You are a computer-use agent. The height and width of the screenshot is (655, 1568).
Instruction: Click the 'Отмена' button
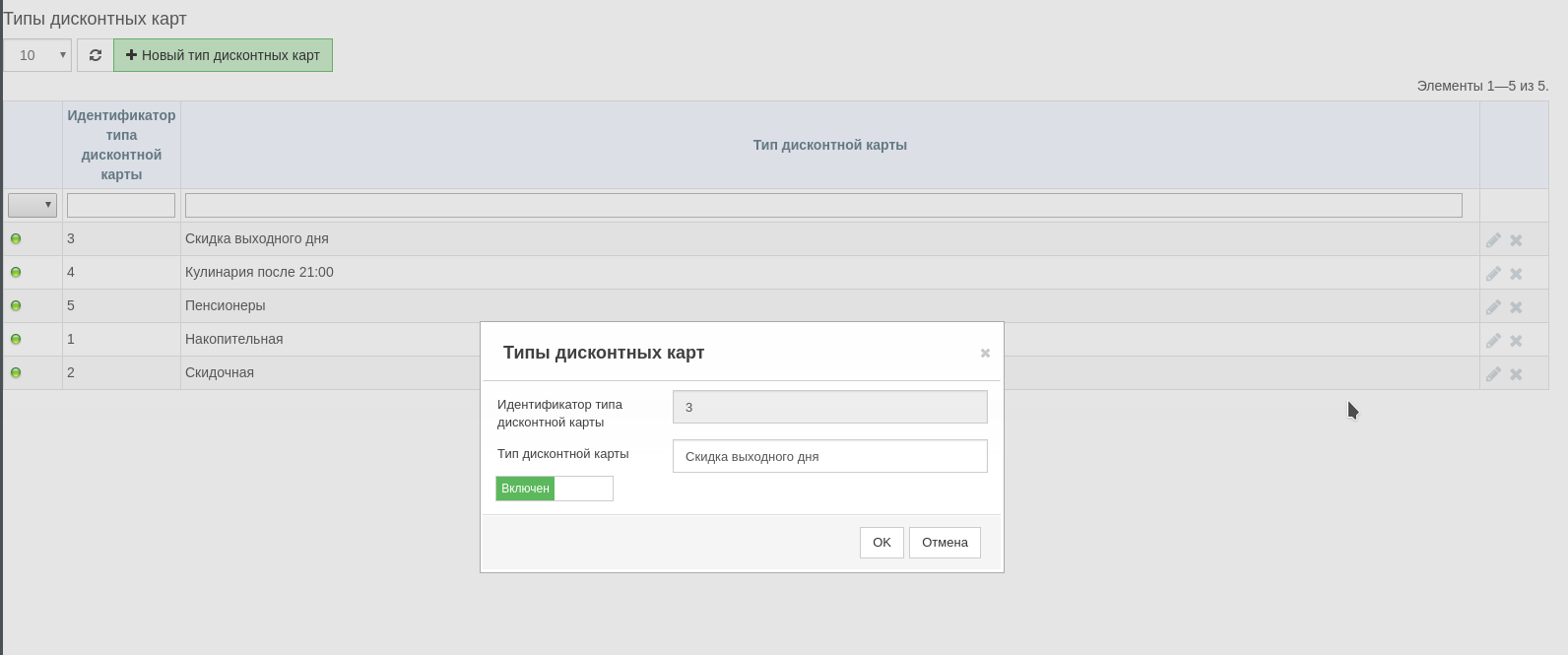pos(945,543)
